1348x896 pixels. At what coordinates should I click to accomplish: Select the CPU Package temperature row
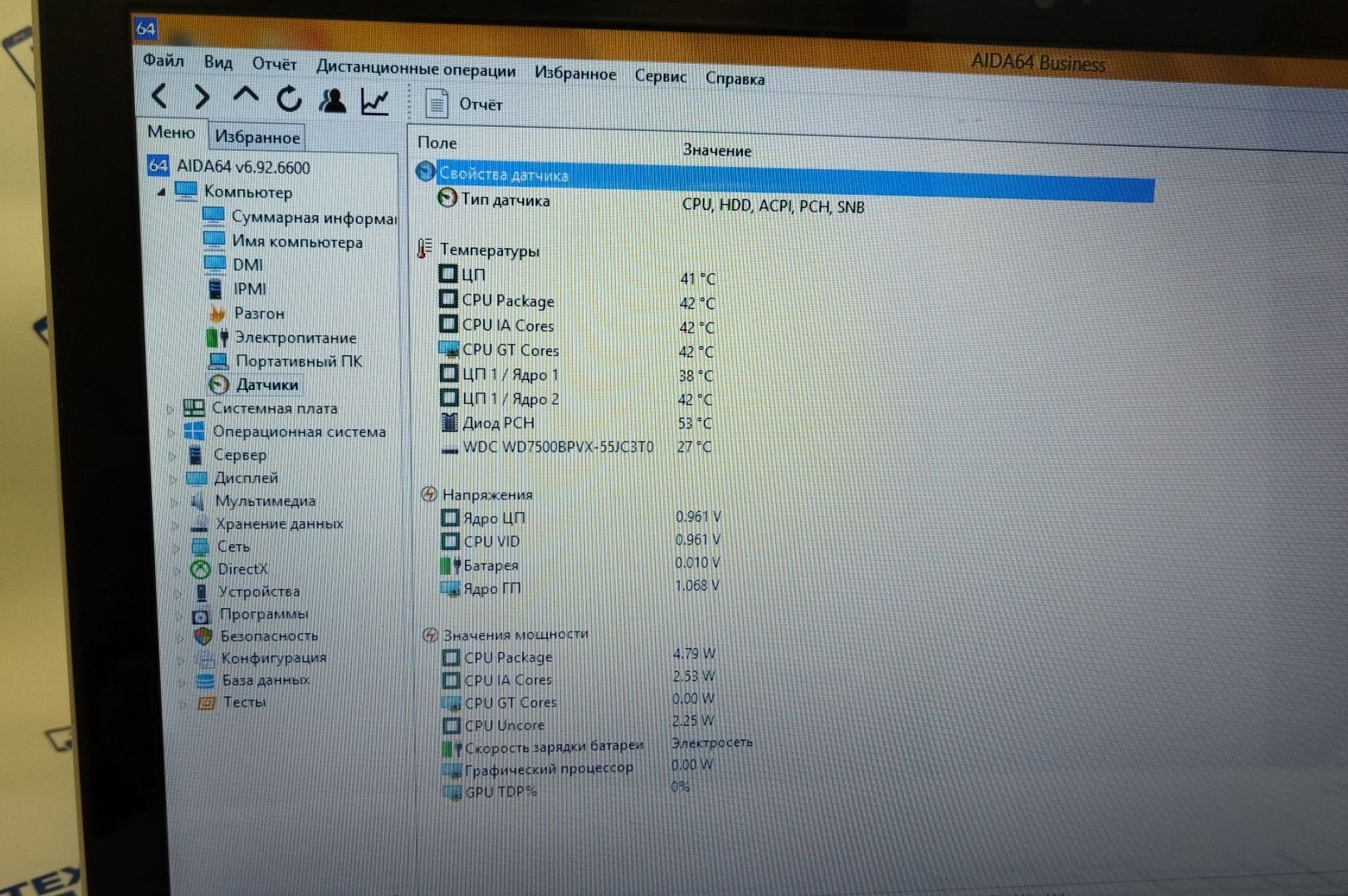pyautogui.click(x=507, y=300)
